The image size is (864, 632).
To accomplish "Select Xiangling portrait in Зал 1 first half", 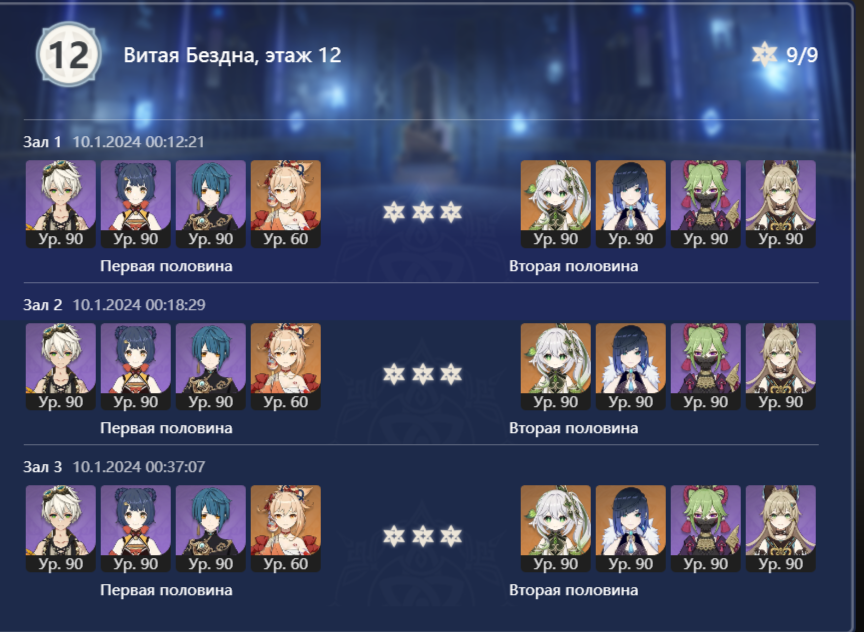I will (136, 204).
